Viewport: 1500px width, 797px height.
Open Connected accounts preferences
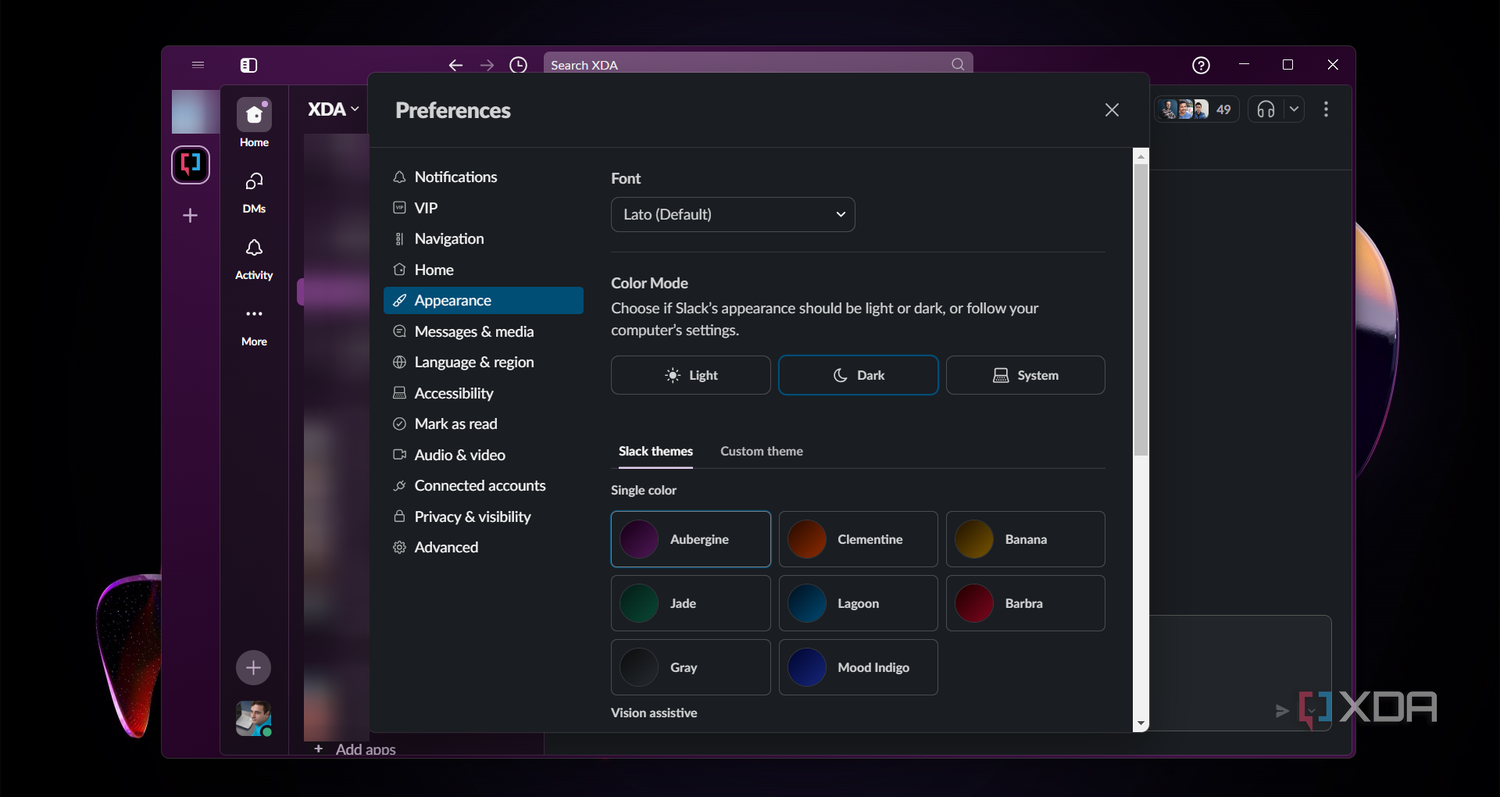(484, 486)
